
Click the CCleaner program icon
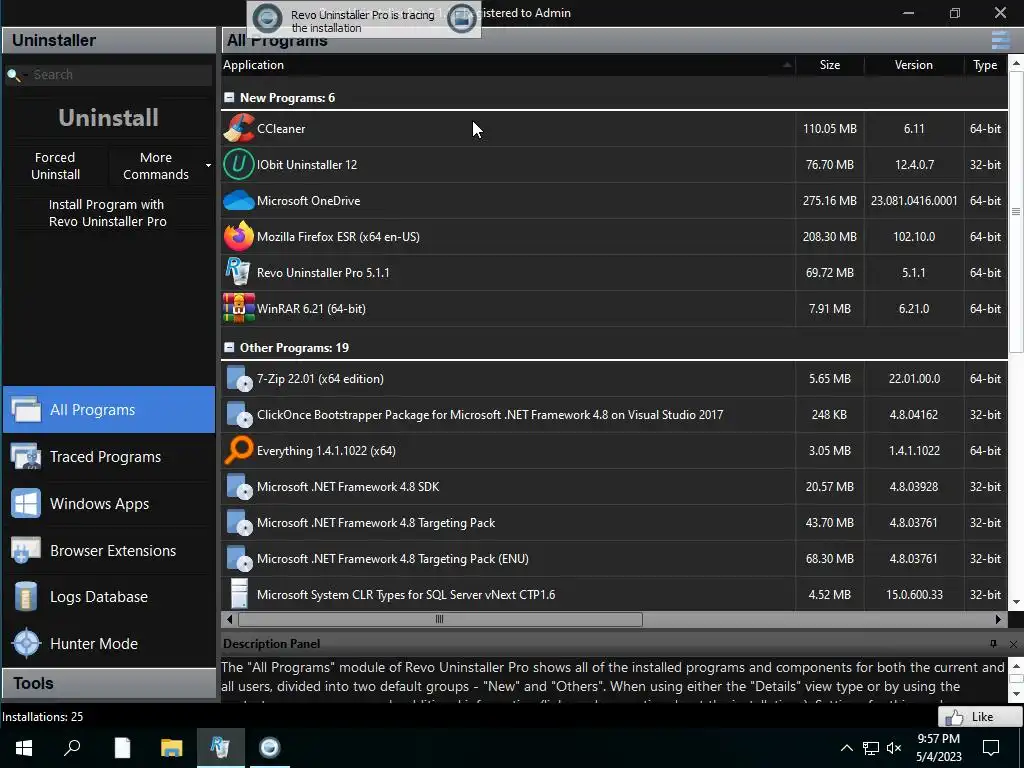(x=238, y=128)
